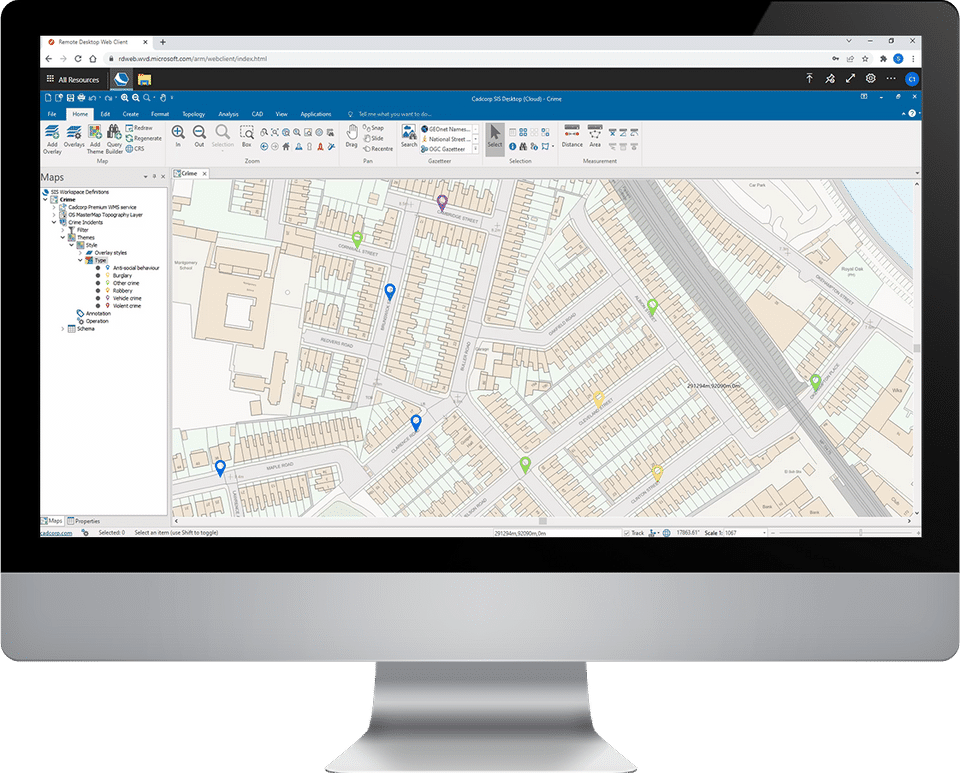Toggle visibility dot for Anti-social behaviour
The height and width of the screenshot is (773, 960).
98,268
